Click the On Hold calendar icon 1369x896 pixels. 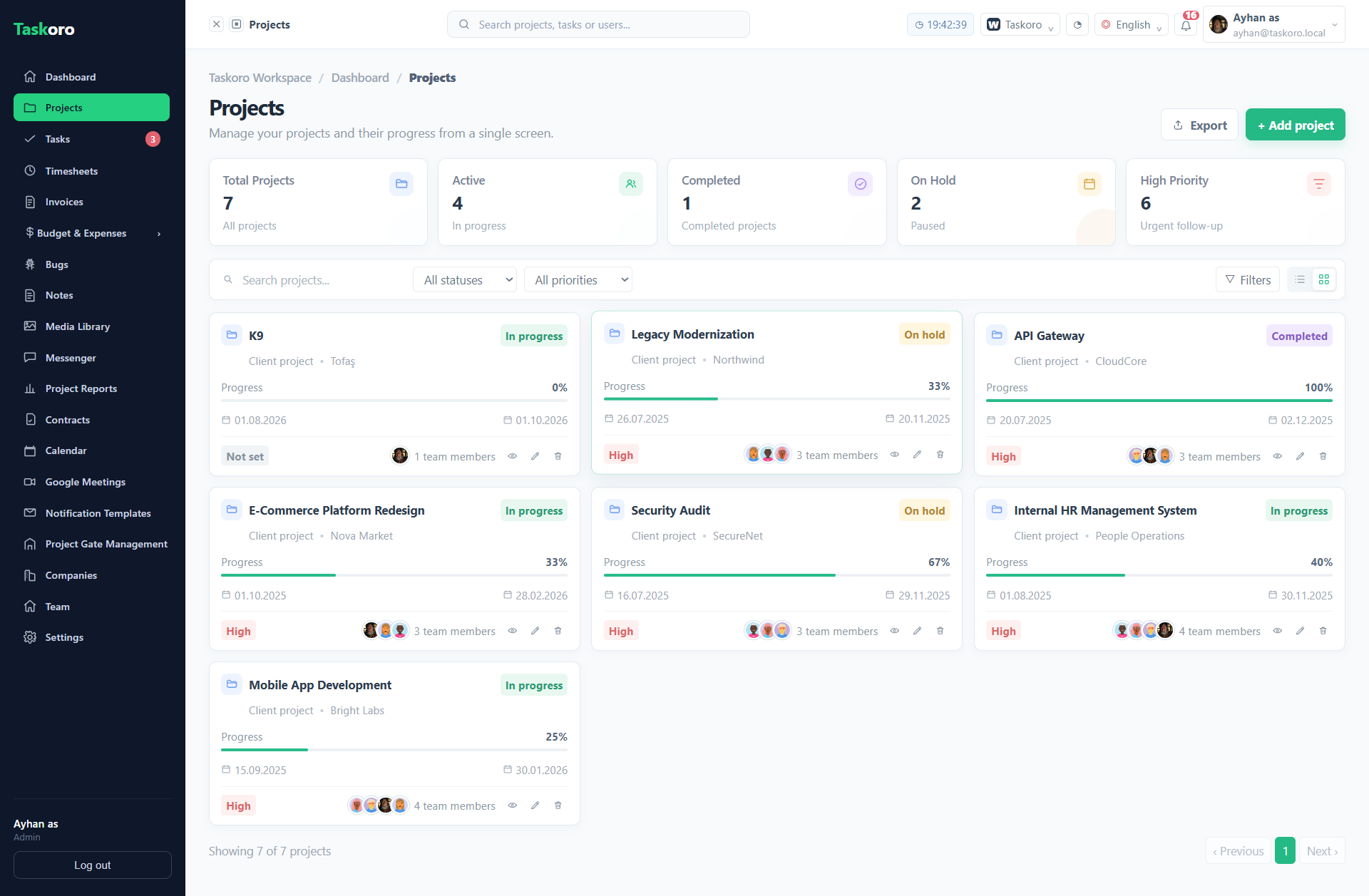pyautogui.click(x=1089, y=184)
